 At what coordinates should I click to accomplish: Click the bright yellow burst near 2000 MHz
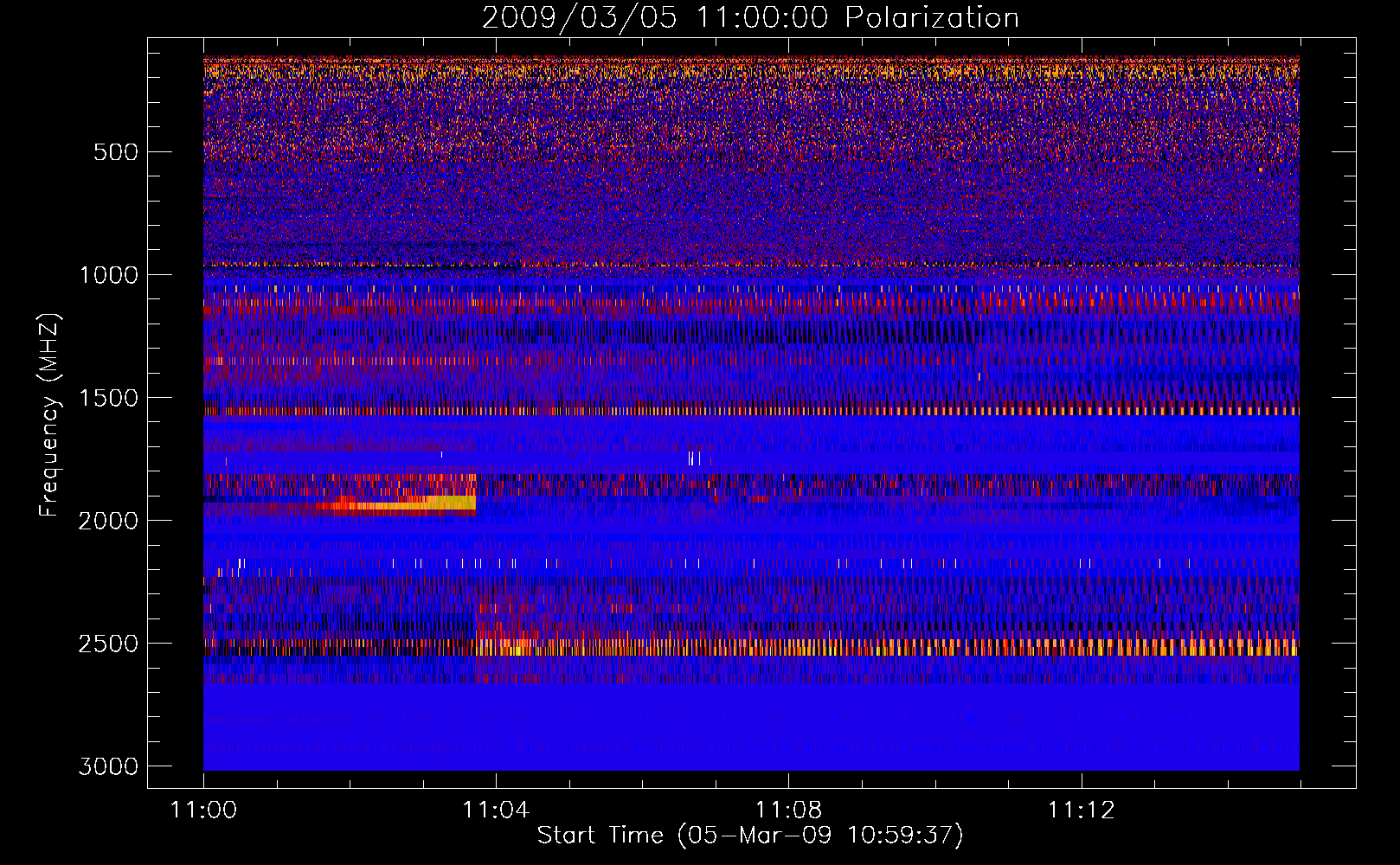398,503
